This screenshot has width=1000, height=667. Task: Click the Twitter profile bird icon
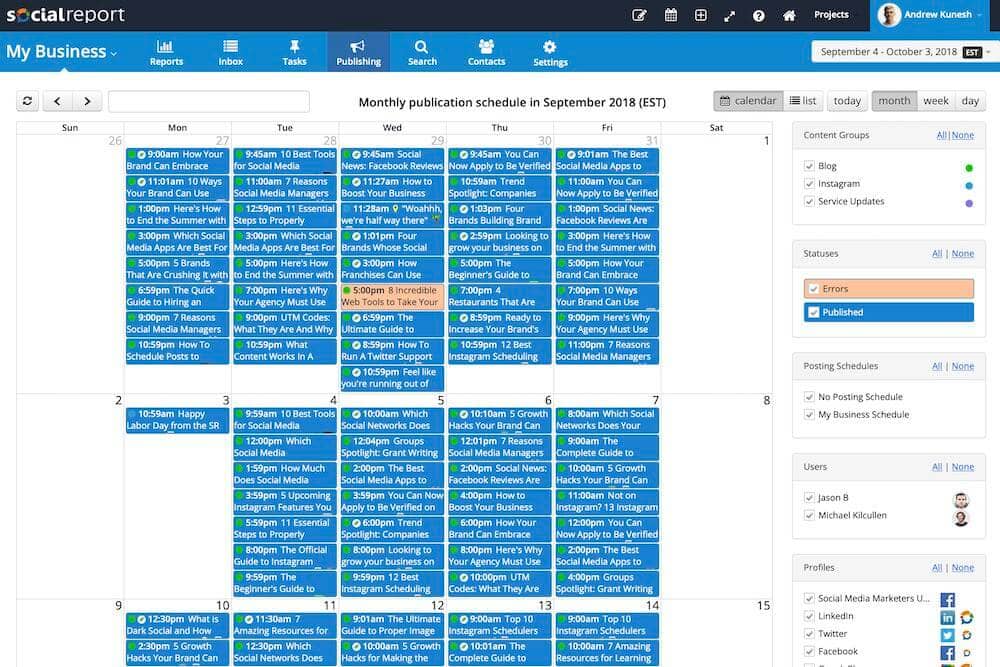948,635
